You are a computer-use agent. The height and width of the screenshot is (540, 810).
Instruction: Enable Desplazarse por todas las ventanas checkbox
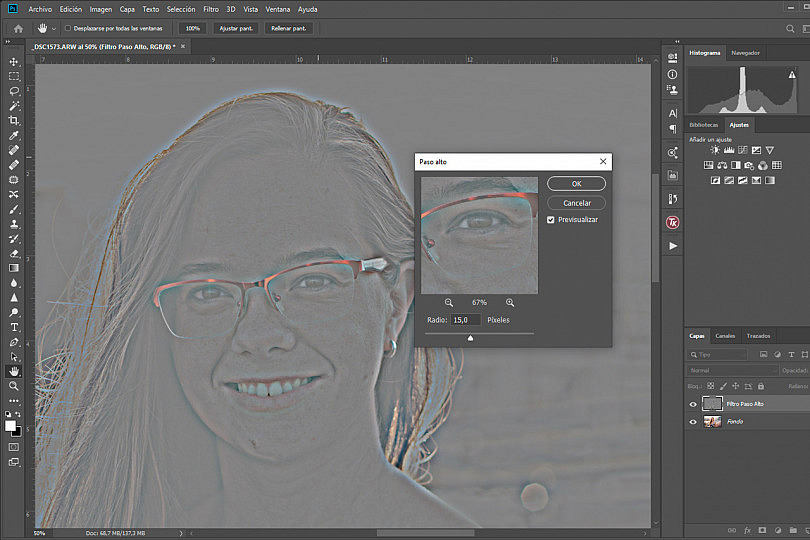tap(68, 28)
